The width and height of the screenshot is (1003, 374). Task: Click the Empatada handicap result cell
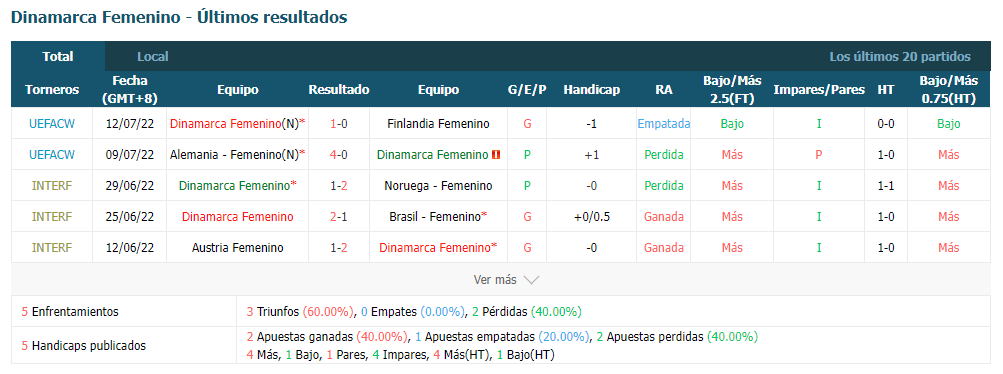click(664, 123)
